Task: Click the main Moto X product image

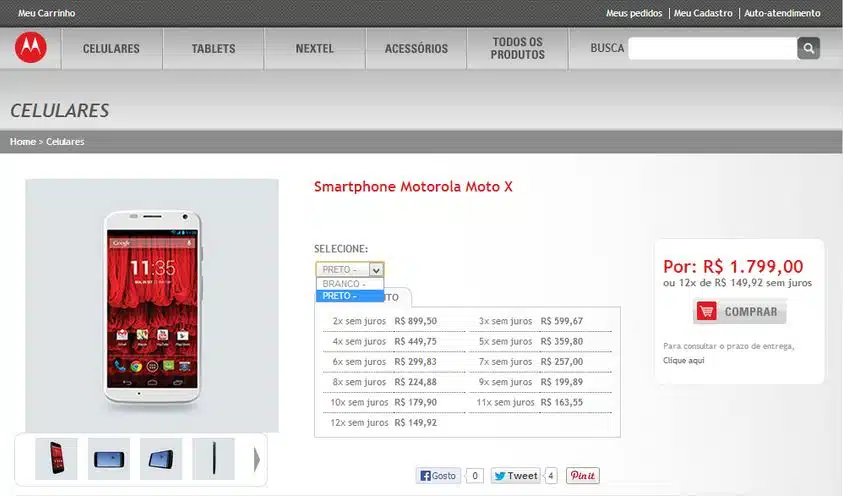Action: (152, 306)
